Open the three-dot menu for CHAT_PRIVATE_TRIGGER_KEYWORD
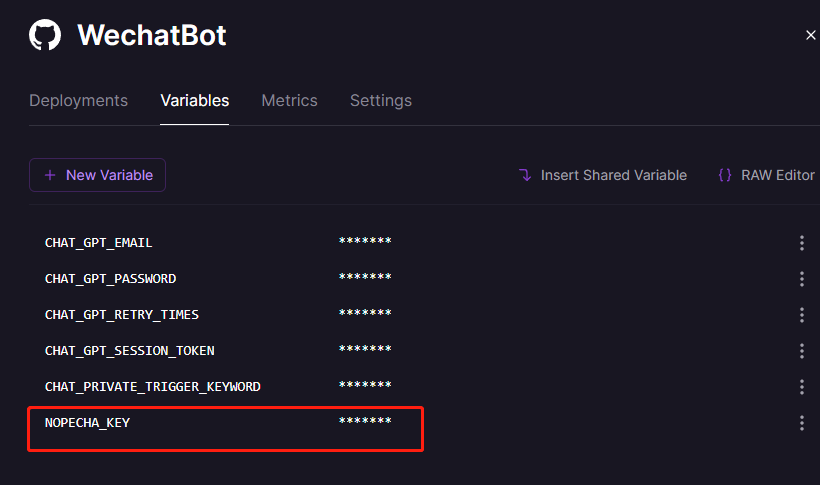Image resolution: width=820 pixels, height=485 pixels. point(802,387)
